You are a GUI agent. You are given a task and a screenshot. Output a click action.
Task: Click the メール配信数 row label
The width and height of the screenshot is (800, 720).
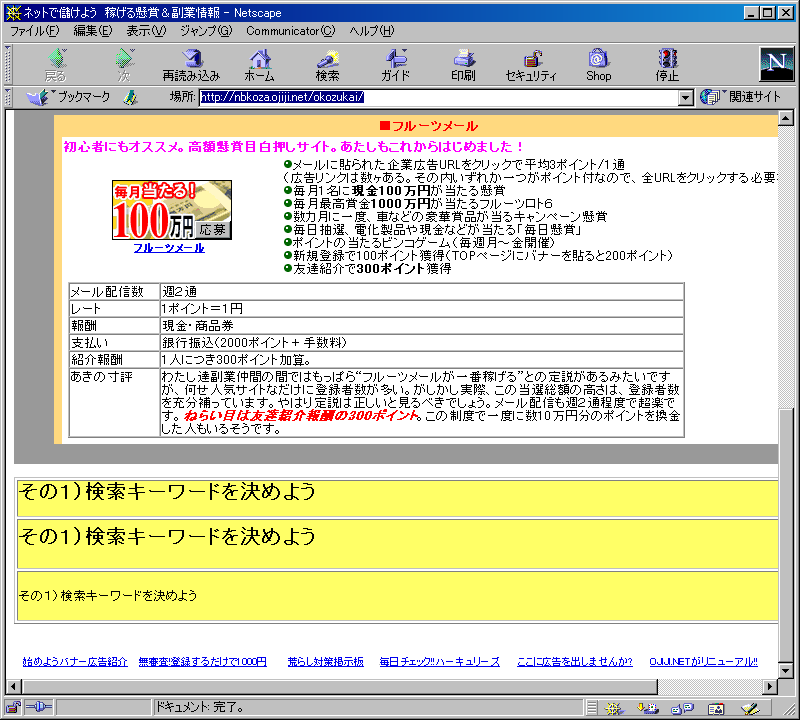click(x=107, y=292)
